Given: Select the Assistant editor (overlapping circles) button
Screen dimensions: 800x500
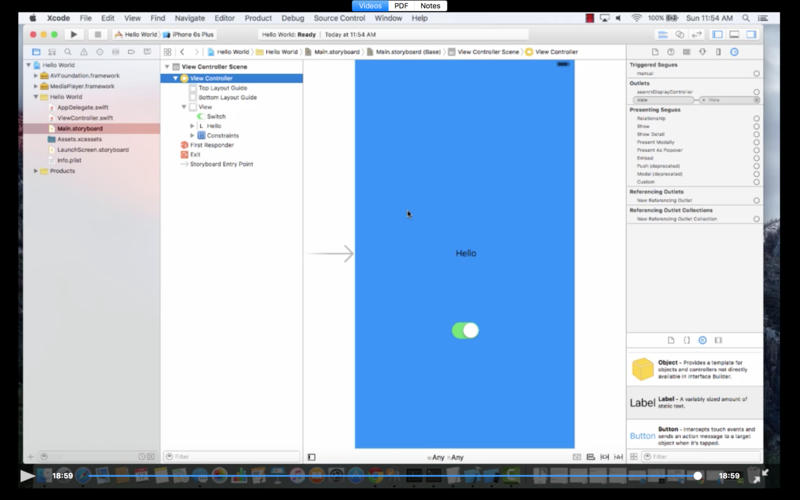Looking at the screenshot, I should pyautogui.click(x=680, y=35).
